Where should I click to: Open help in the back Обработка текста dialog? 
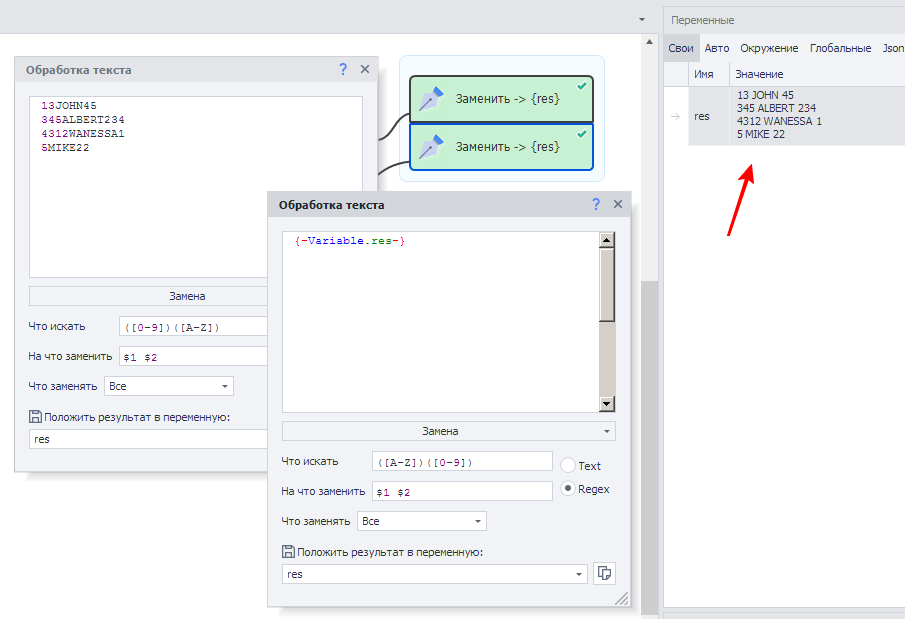[343, 69]
